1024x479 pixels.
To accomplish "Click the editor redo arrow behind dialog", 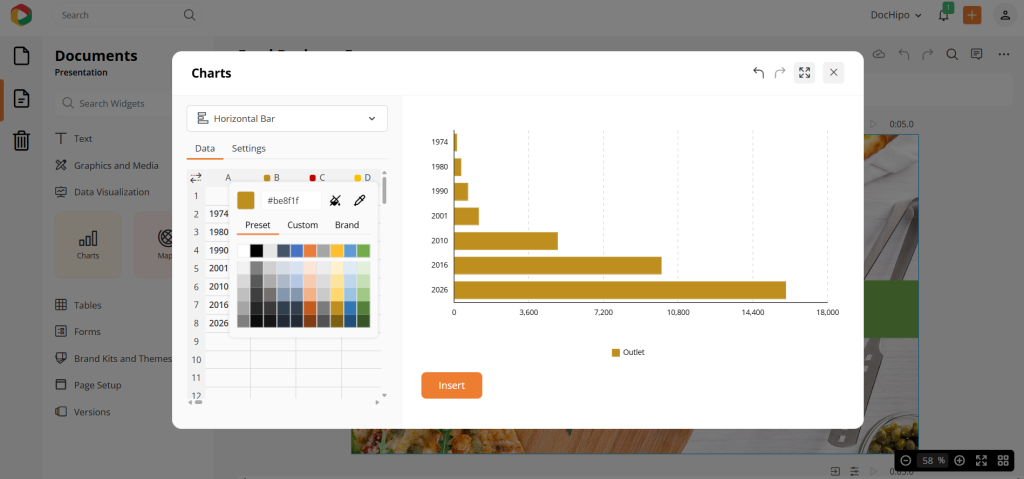I will [927, 54].
